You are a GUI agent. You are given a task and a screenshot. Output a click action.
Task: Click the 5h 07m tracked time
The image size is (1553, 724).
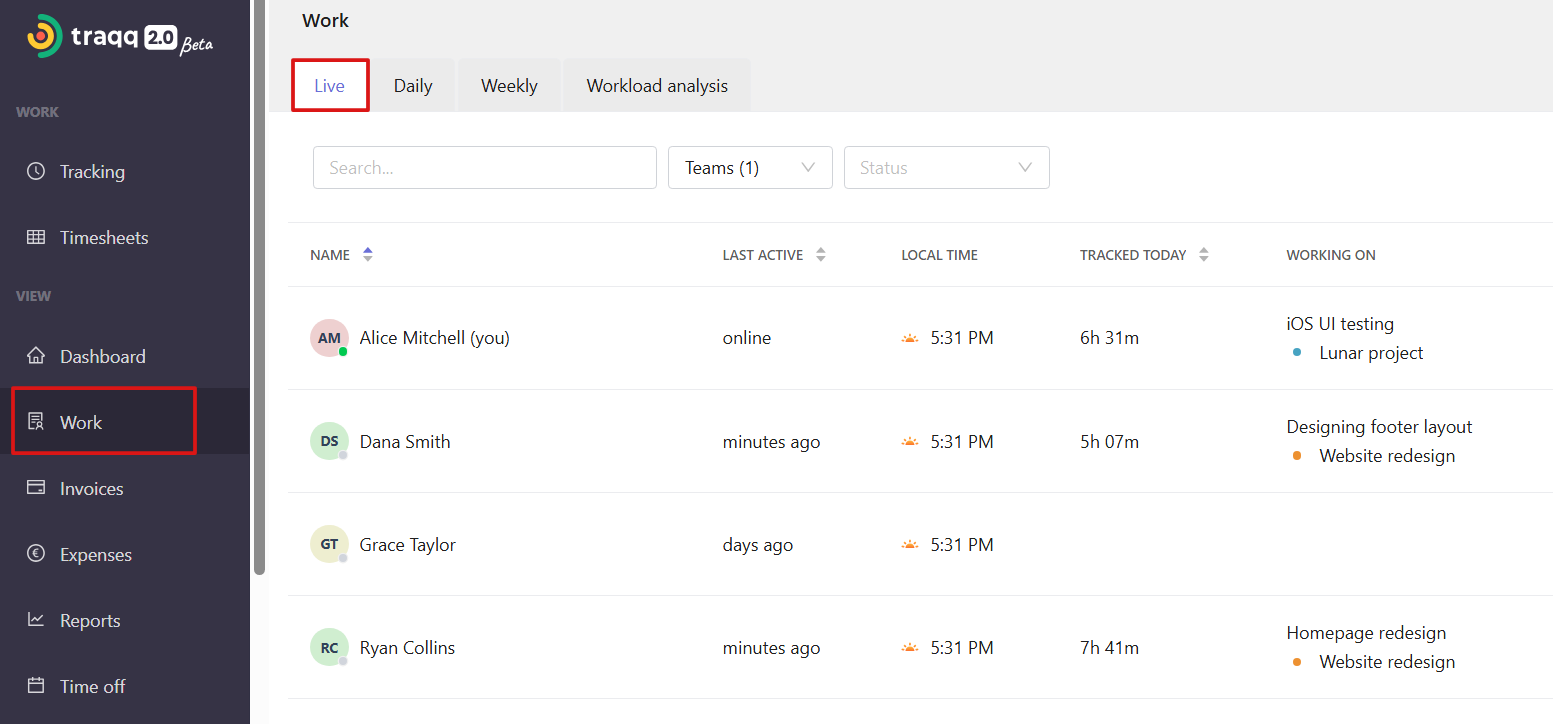(1109, 441)
